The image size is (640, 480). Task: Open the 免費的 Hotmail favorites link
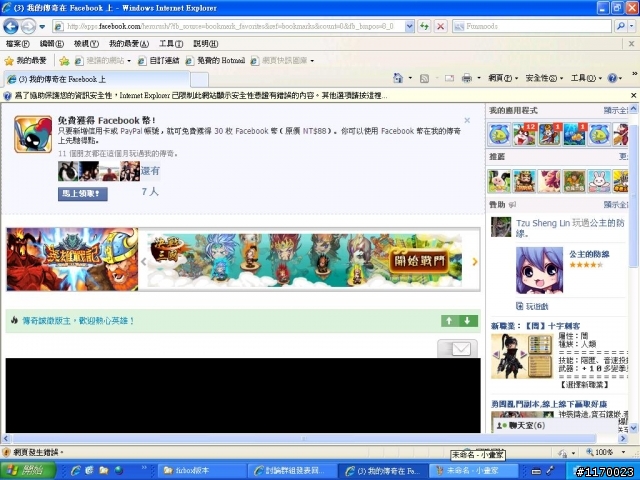pos(215,61)
